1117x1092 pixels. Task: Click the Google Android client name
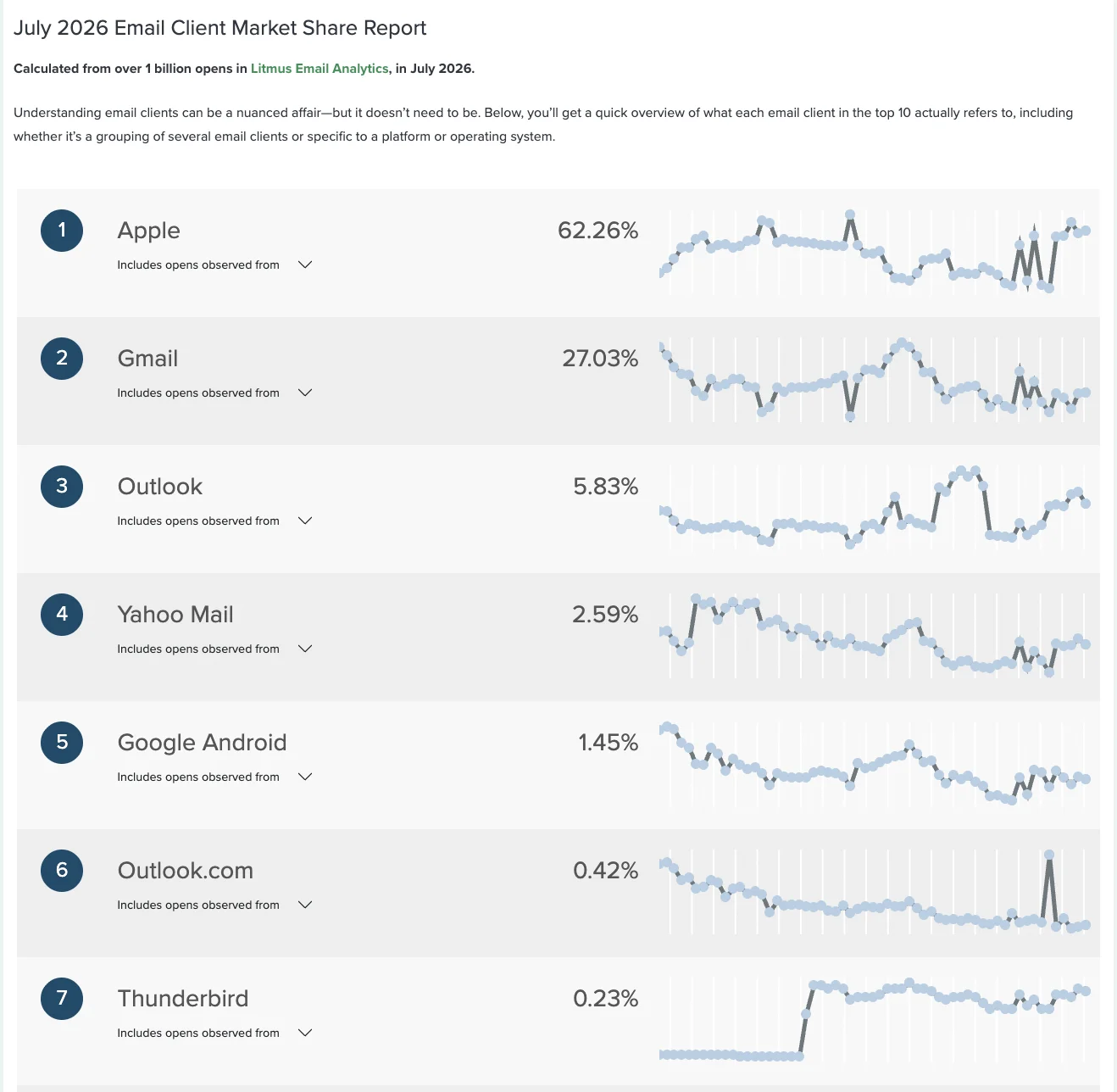point(202,743)
